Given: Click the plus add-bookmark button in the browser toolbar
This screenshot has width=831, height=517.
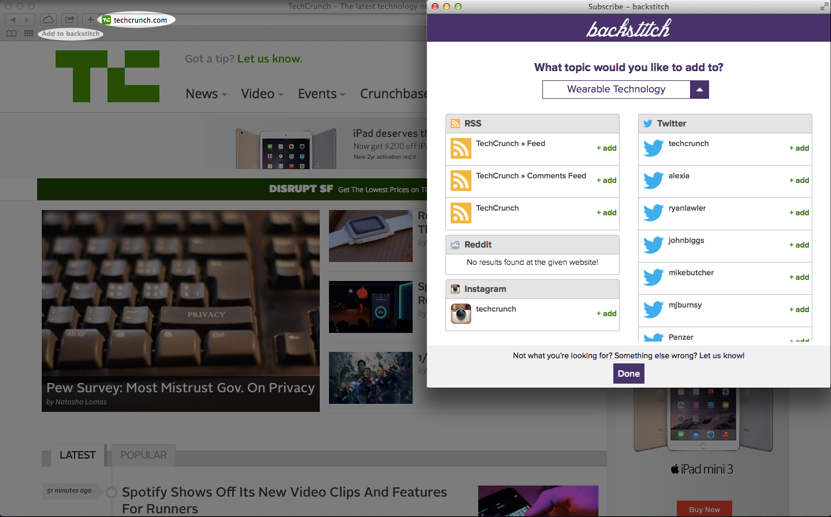Looking at the screenshot, I should (90, 20).
